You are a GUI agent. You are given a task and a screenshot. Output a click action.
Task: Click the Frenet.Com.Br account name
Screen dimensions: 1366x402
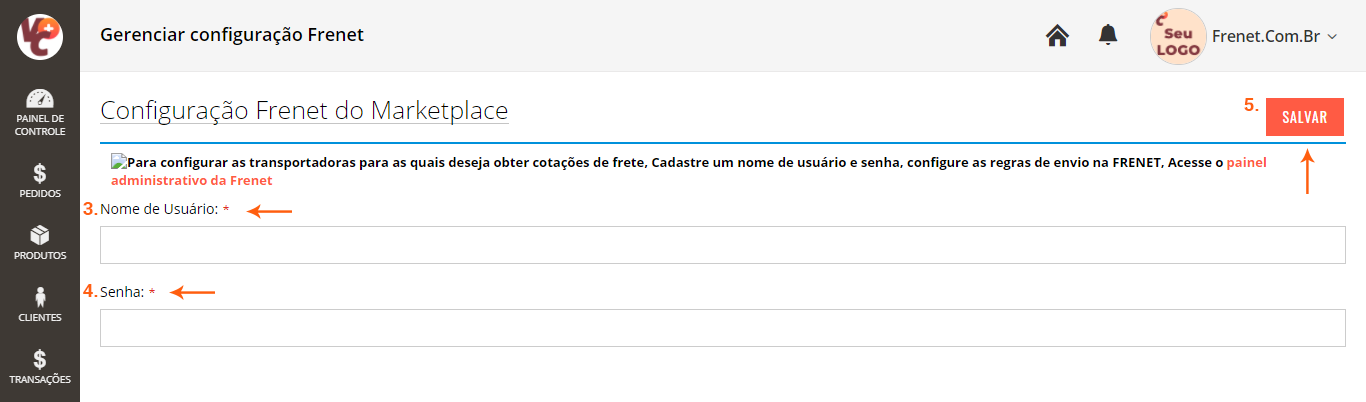tap(1265, 36)
